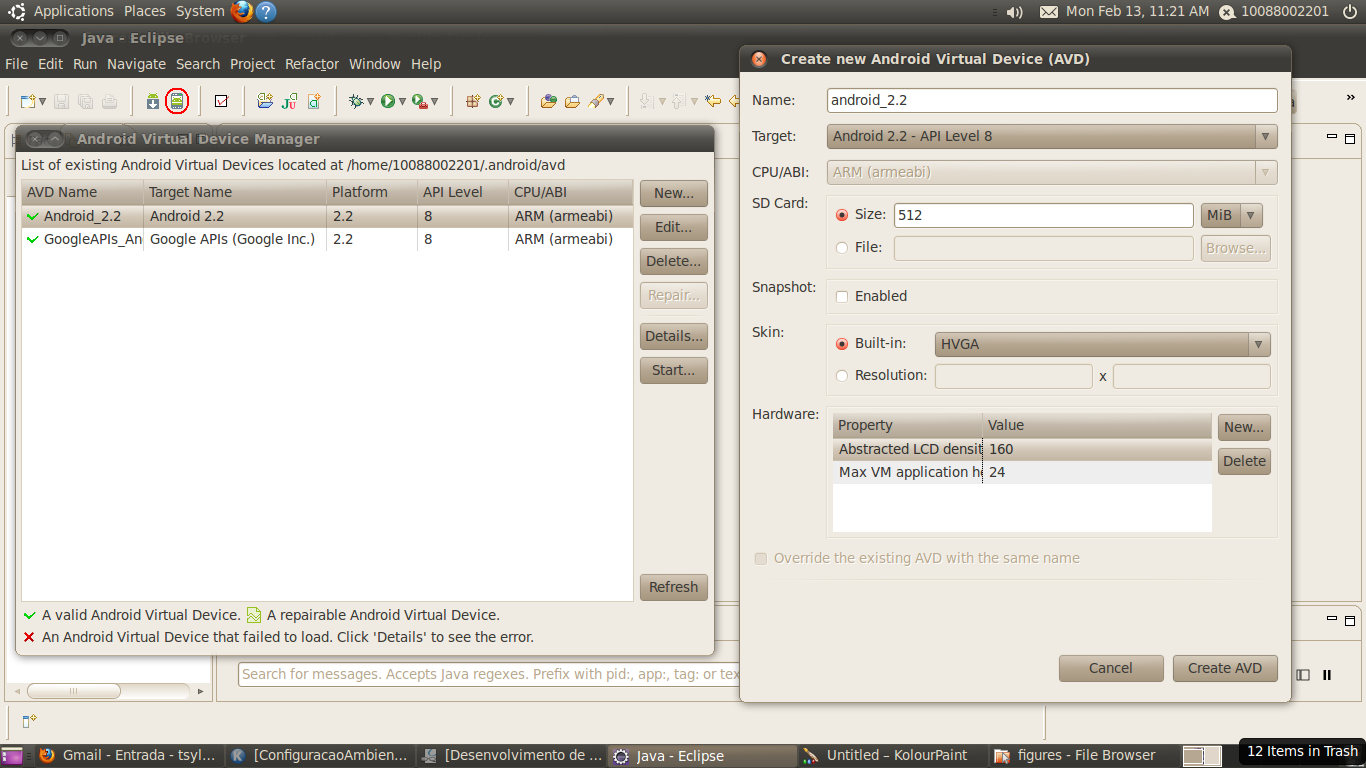Click the fast view icon in Eclipse status bar
Viewport: 1366px width, 768px height.
tap(29, 720)
